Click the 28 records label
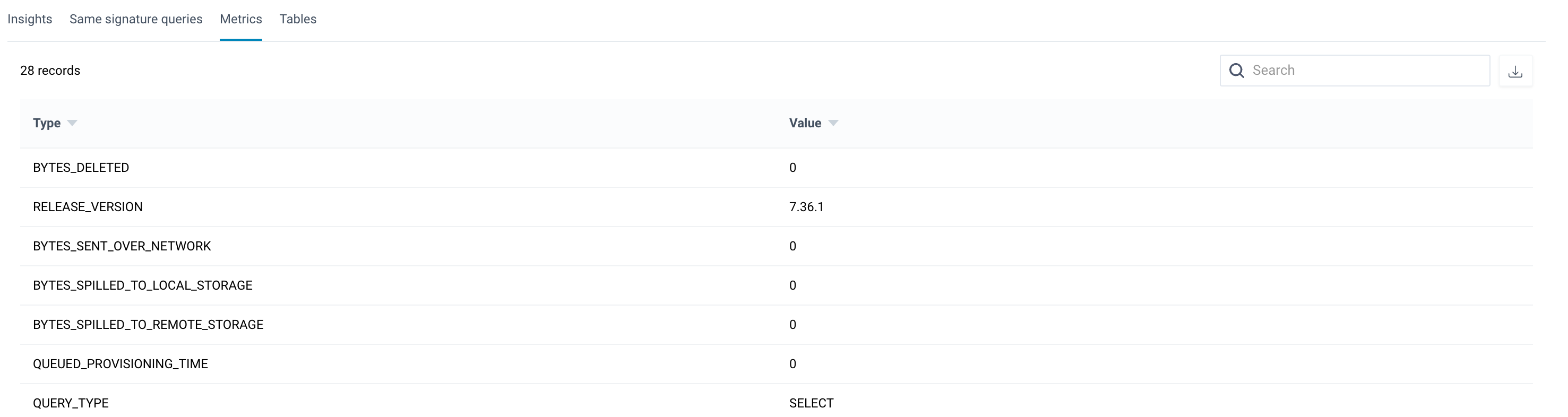Image resolution: width=1568 pixels, height=417 pixels. point(50,71)
